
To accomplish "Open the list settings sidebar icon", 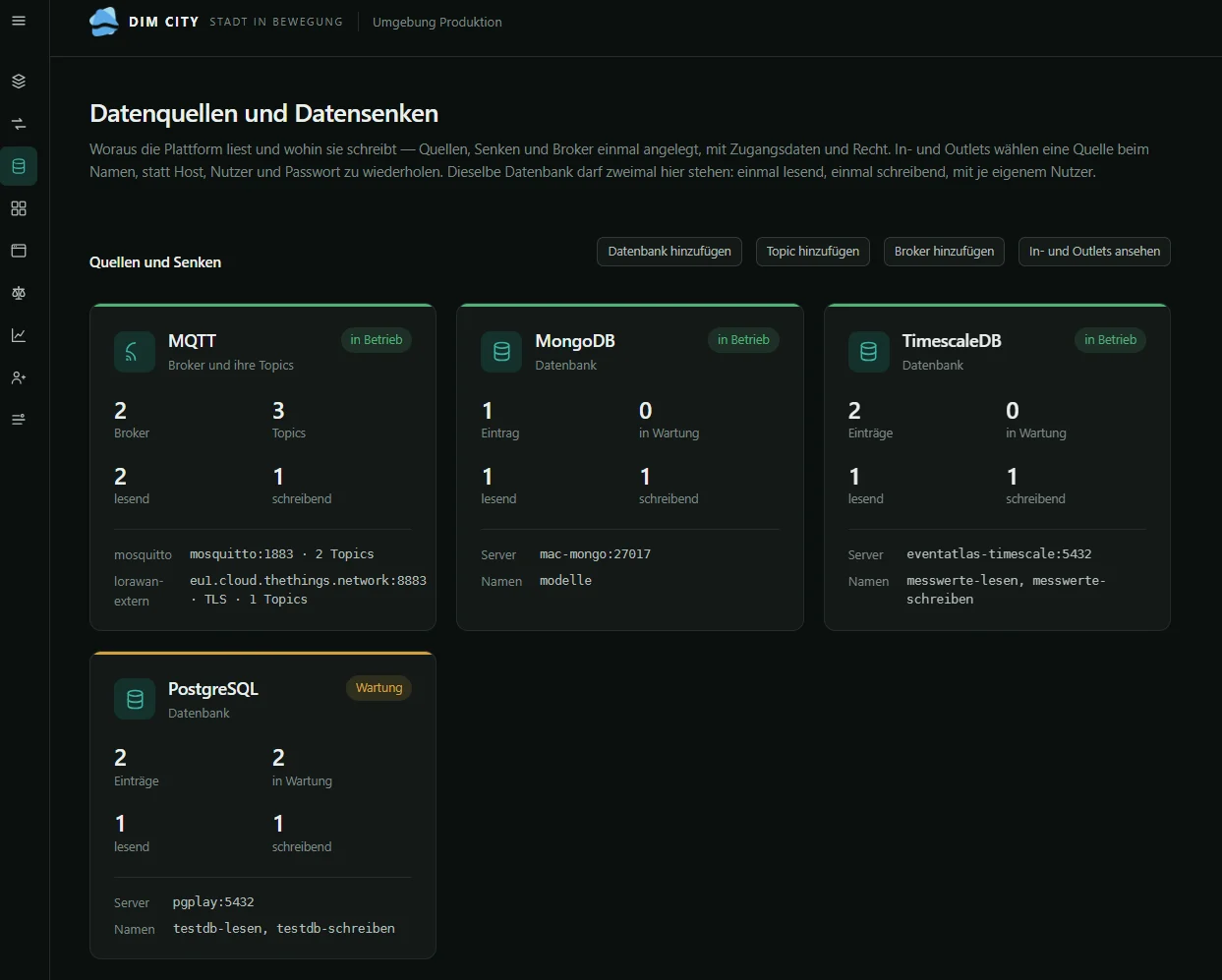I will point(19,420).
